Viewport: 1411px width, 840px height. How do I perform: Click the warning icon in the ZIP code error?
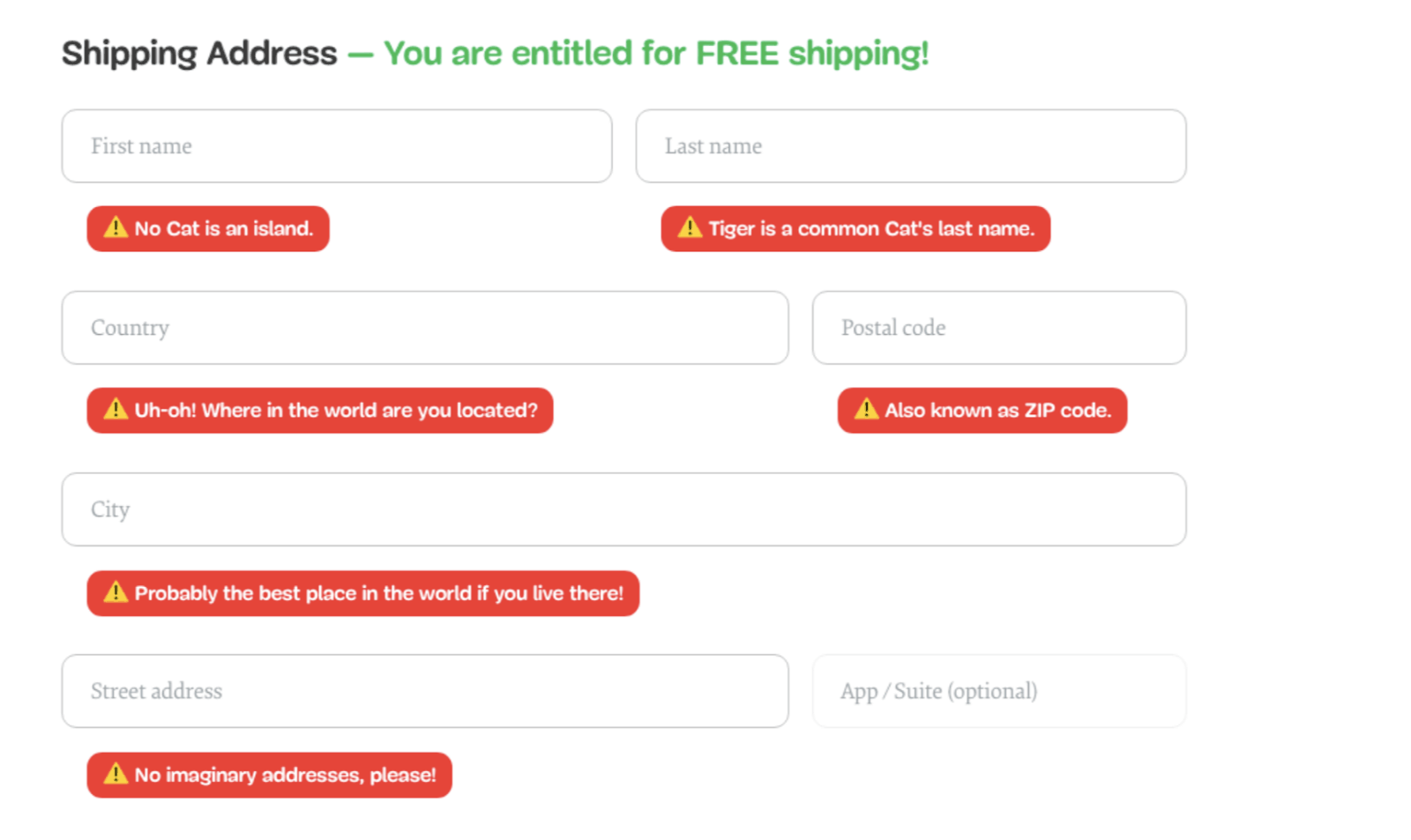pos(866,410)
